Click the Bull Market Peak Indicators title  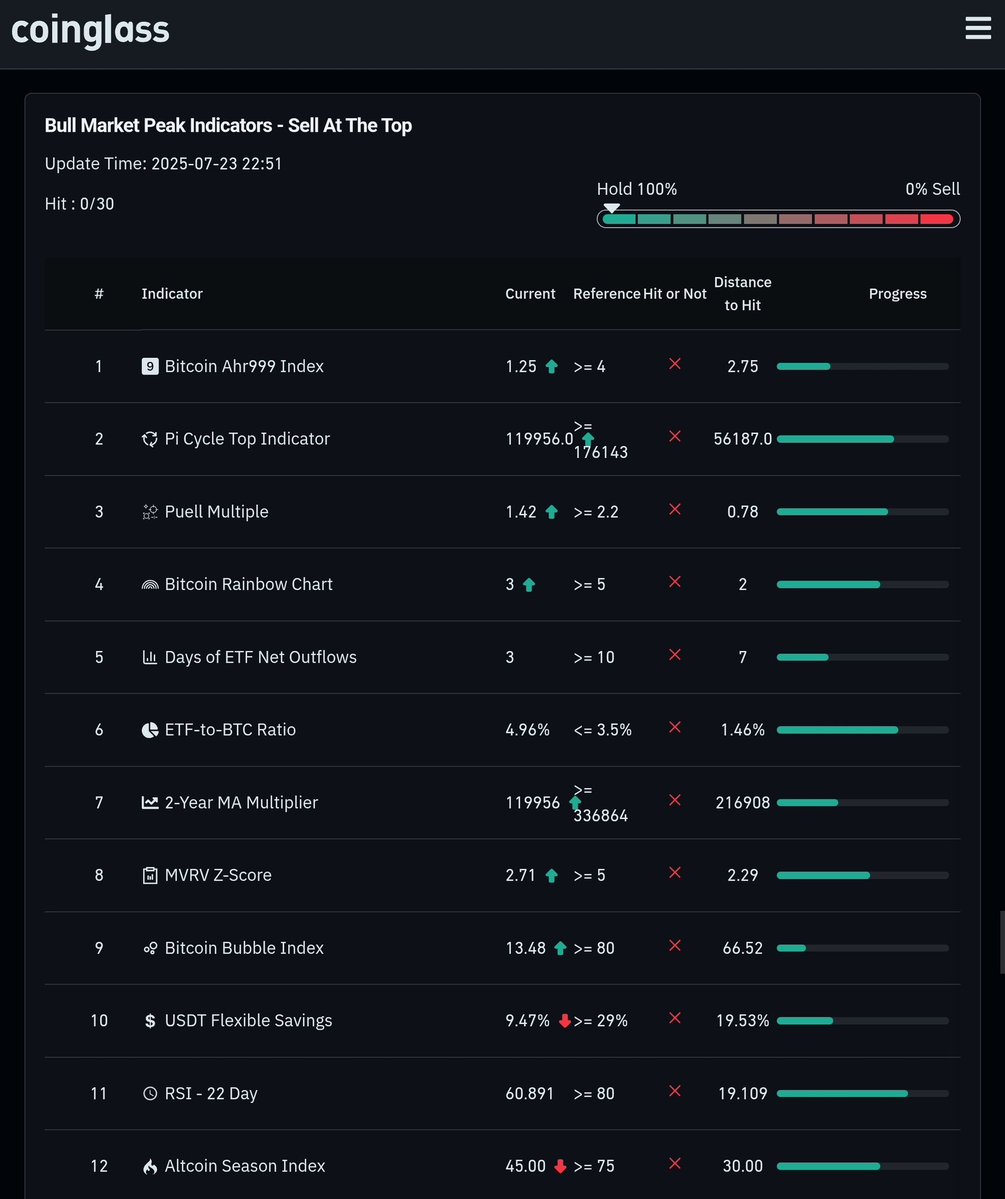tap(228, 125)
